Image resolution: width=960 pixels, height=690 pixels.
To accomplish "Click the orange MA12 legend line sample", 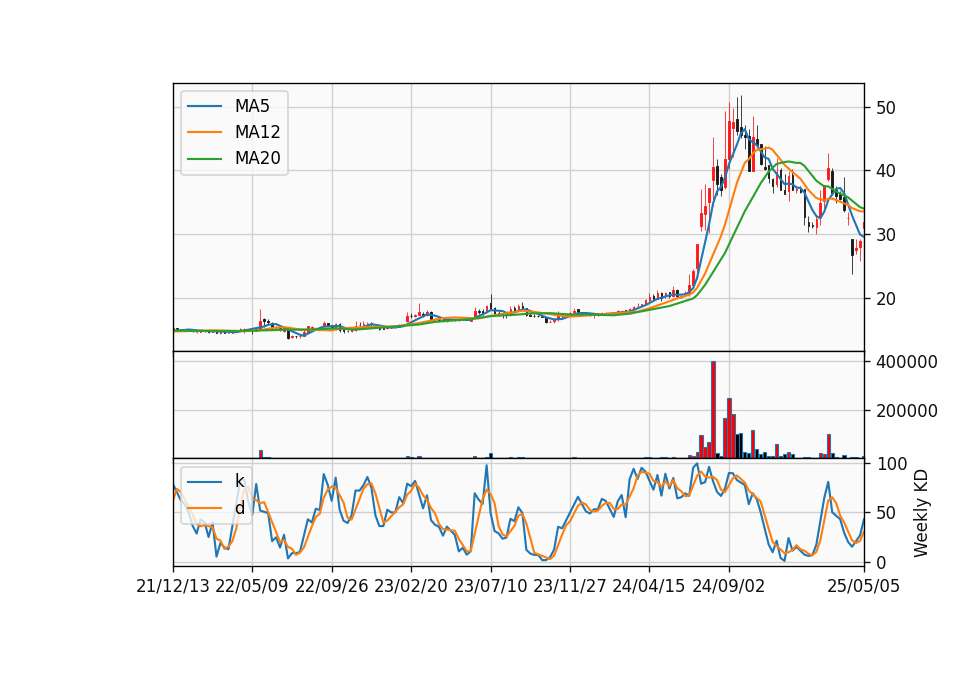I will [x=204, y=132].
